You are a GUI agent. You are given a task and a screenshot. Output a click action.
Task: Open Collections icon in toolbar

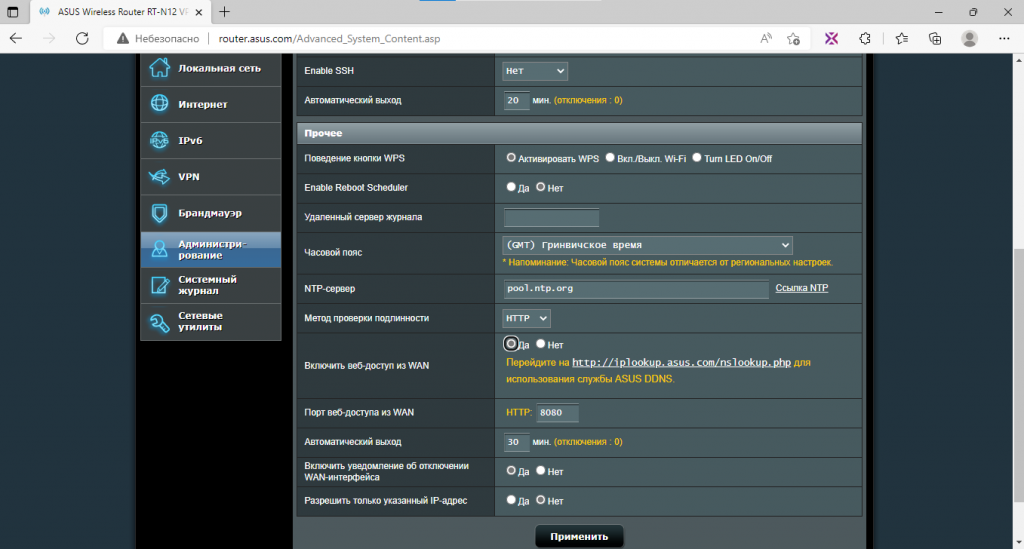coord(935,39)
